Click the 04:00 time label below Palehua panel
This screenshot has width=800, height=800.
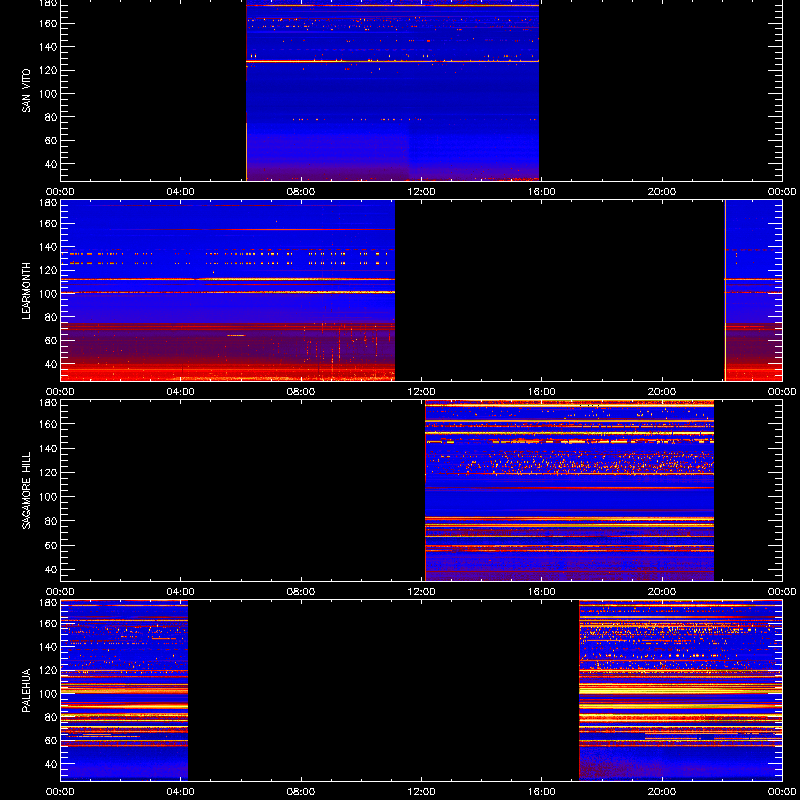pyautogui.click(x=181, y=792)
